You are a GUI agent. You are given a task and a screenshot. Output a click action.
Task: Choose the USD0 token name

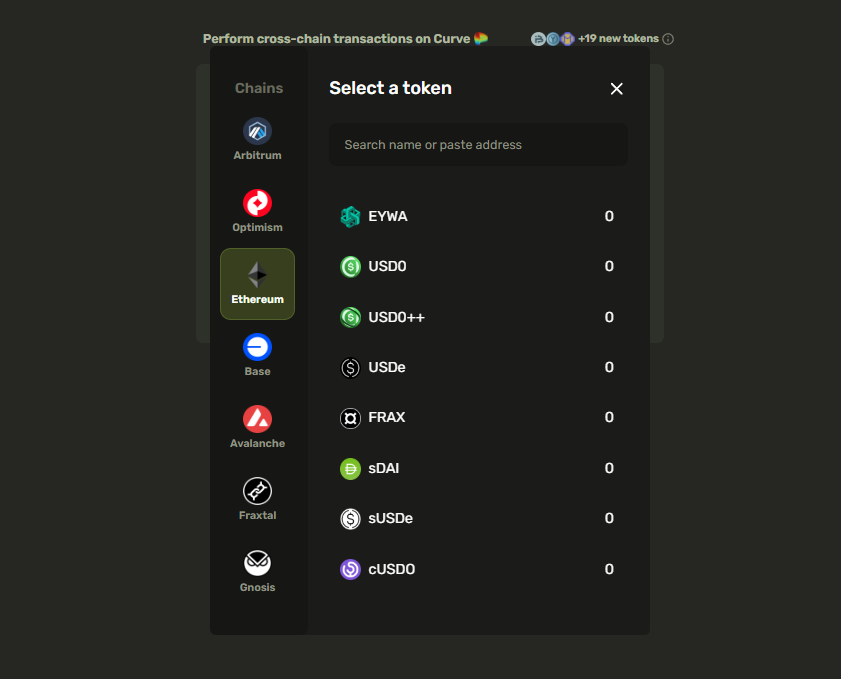click(x=387, y=267)
